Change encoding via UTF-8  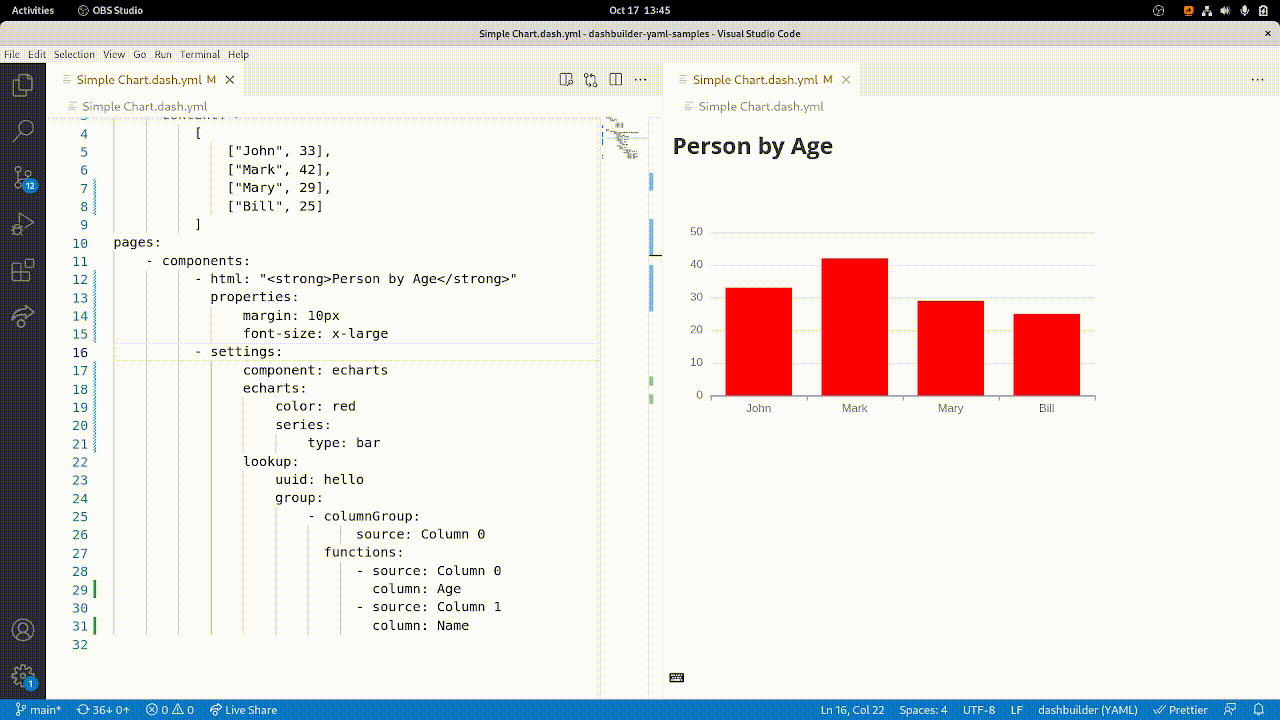pyautogui.click(x=979, y=710)
